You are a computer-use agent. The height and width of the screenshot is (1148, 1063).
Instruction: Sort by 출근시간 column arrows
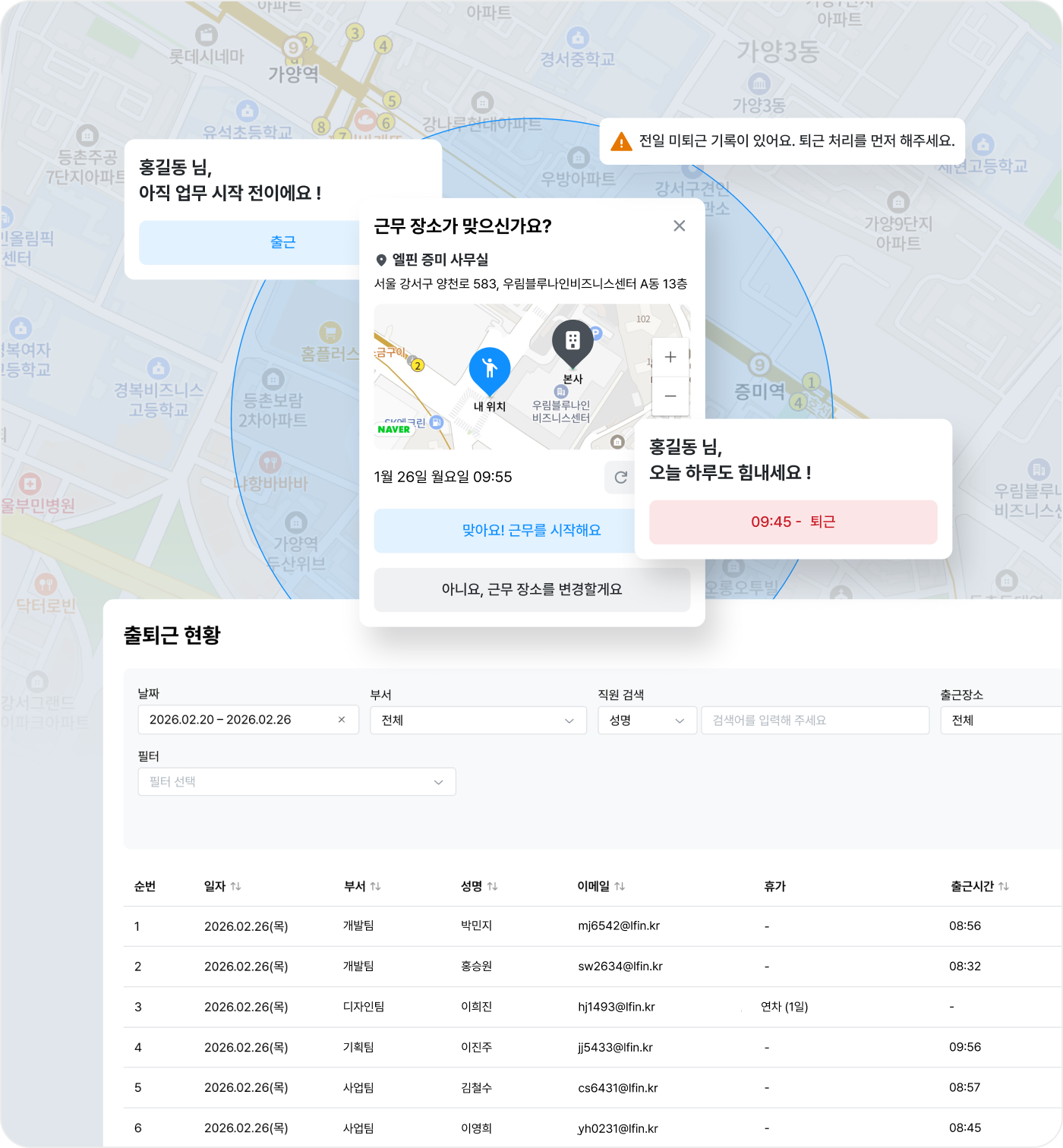1003,886
